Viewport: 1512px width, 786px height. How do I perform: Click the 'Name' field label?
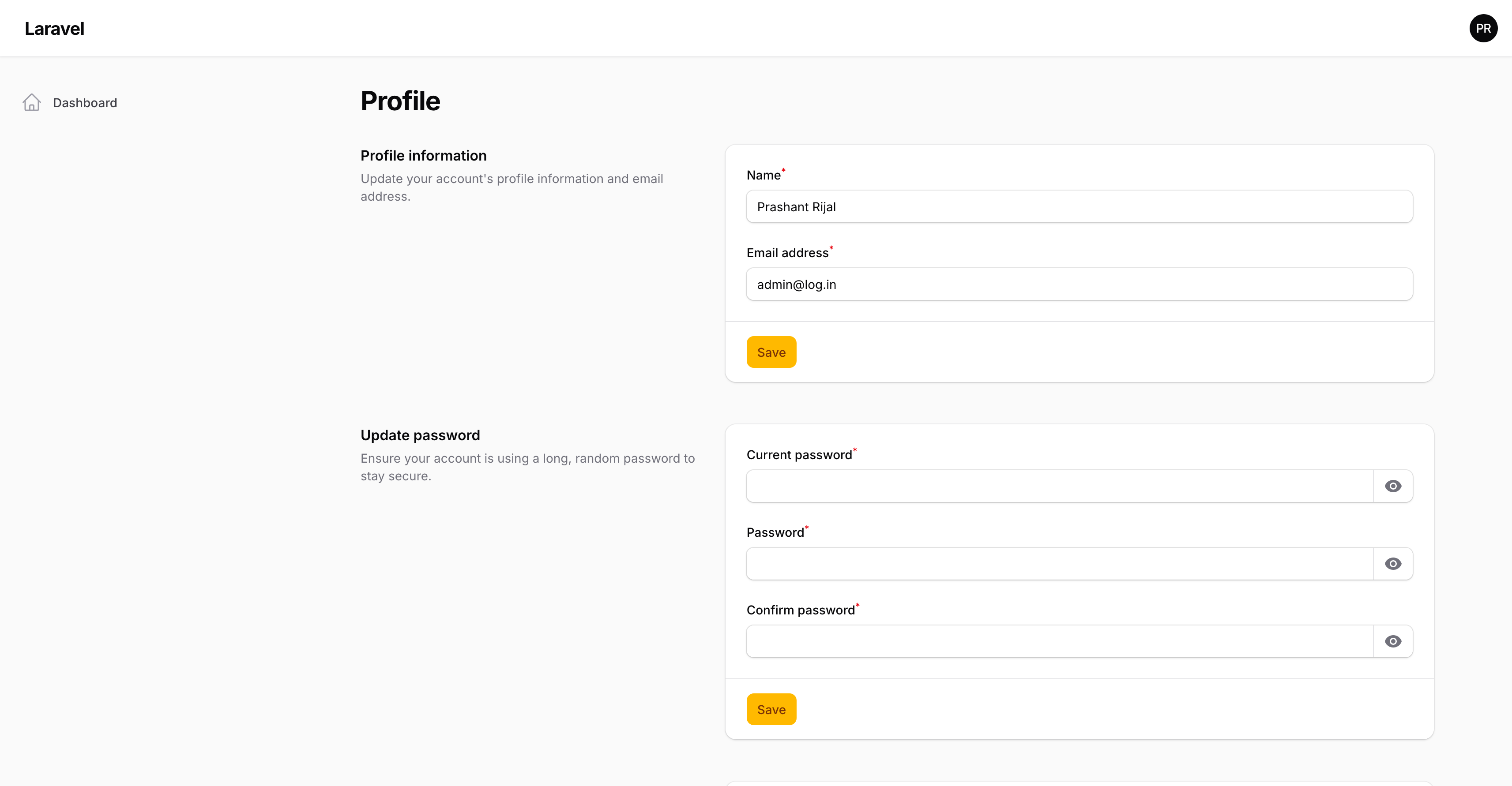763,175
